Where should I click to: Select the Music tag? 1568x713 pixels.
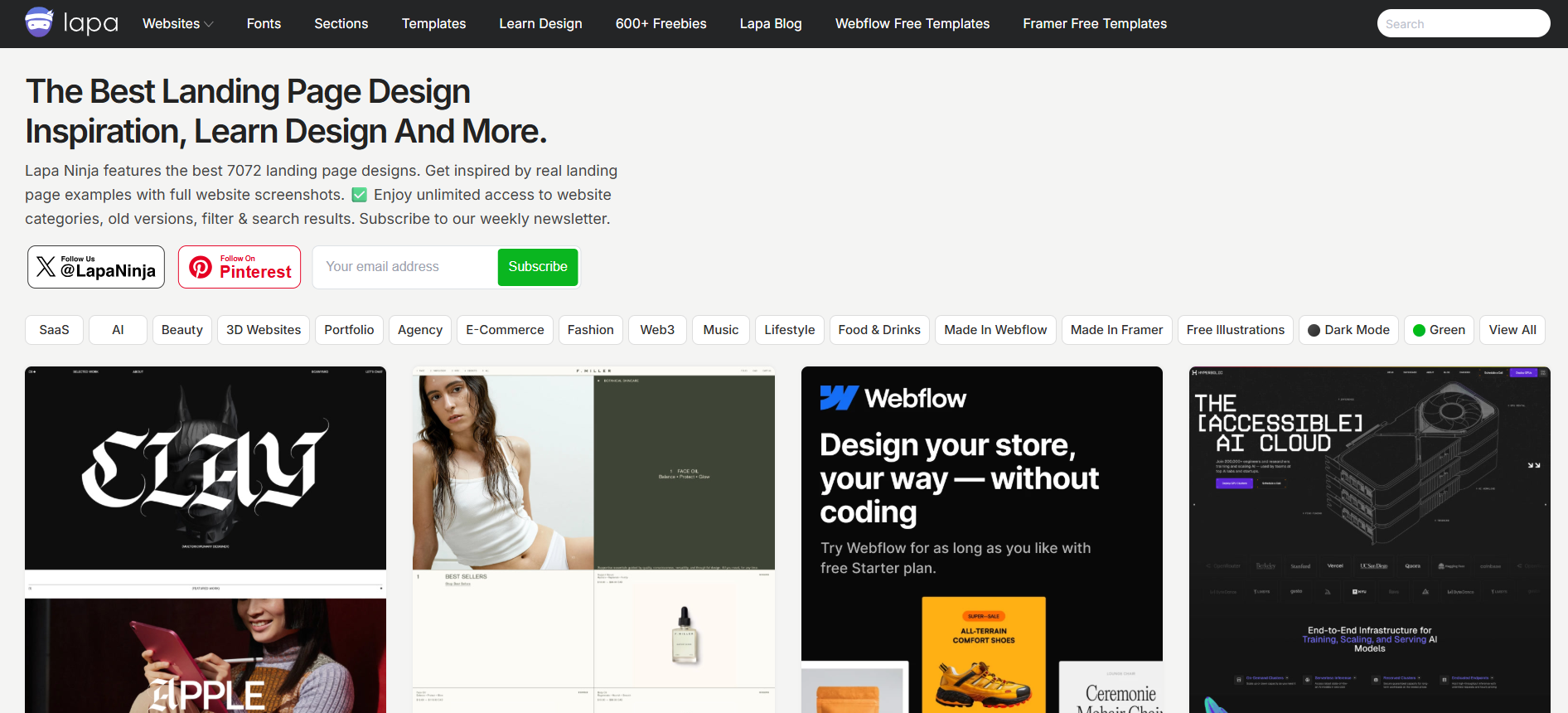click(721, 330)
